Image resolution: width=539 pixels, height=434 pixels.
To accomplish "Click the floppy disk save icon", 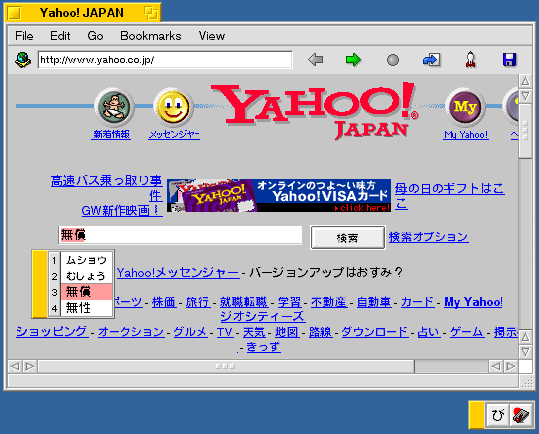I will (509, 60).
